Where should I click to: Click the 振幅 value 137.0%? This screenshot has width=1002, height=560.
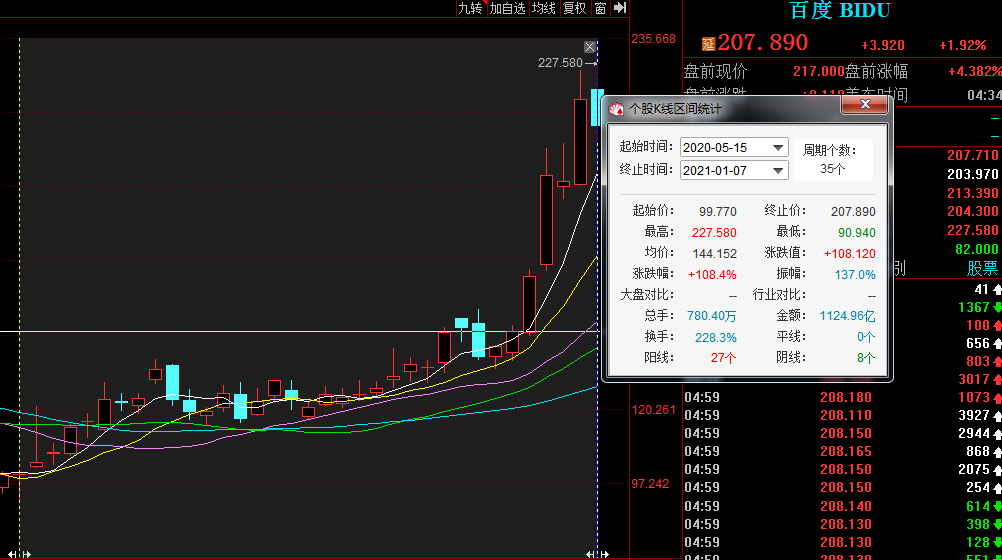click(x=855, y=275)
